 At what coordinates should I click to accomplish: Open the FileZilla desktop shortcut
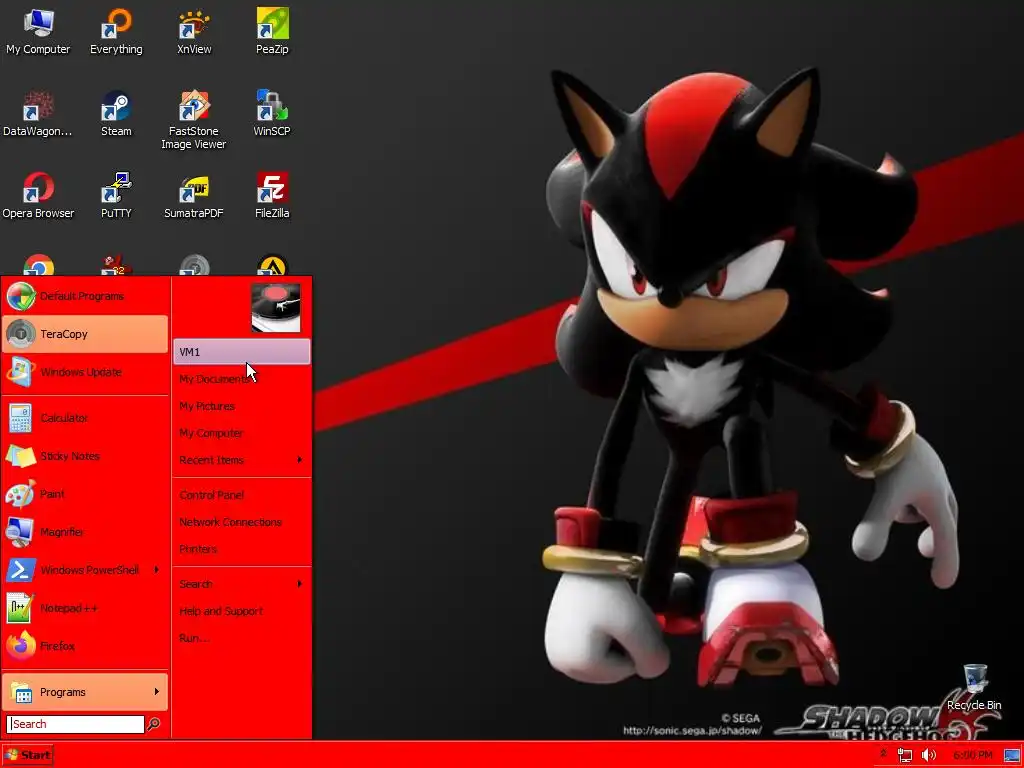tap(272, 195)
